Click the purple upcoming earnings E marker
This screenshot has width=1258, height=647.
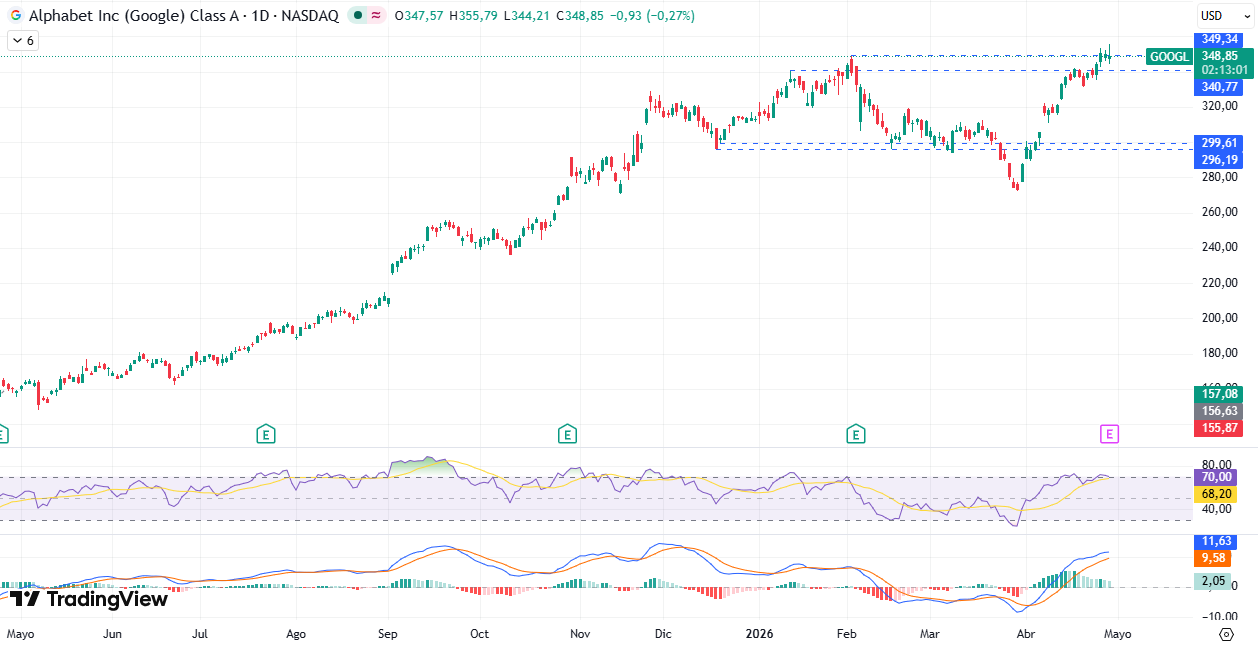point(1109,433)
